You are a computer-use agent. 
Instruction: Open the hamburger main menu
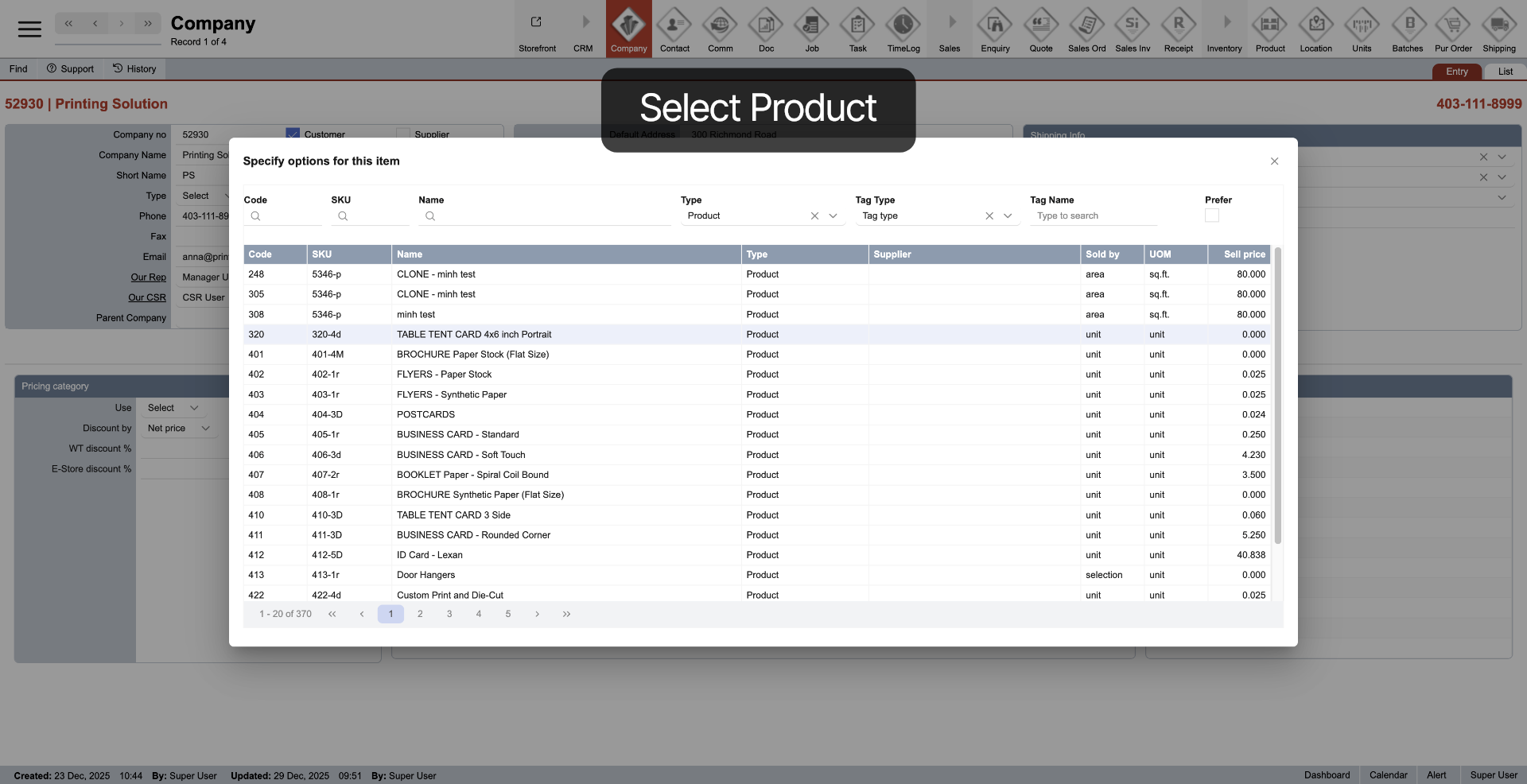(29, 29)
